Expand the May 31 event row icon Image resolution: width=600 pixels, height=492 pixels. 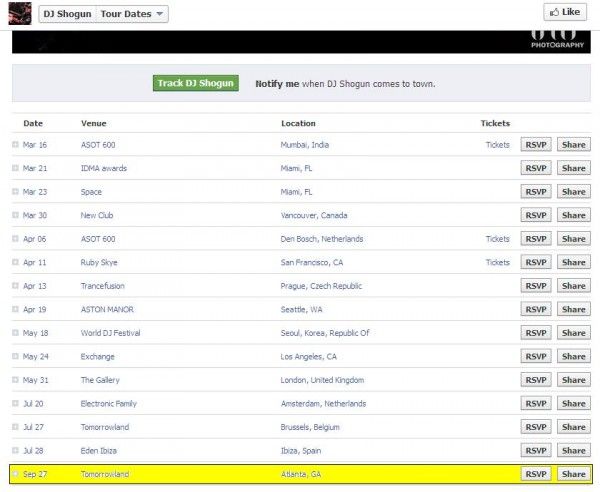click(15, 380)
